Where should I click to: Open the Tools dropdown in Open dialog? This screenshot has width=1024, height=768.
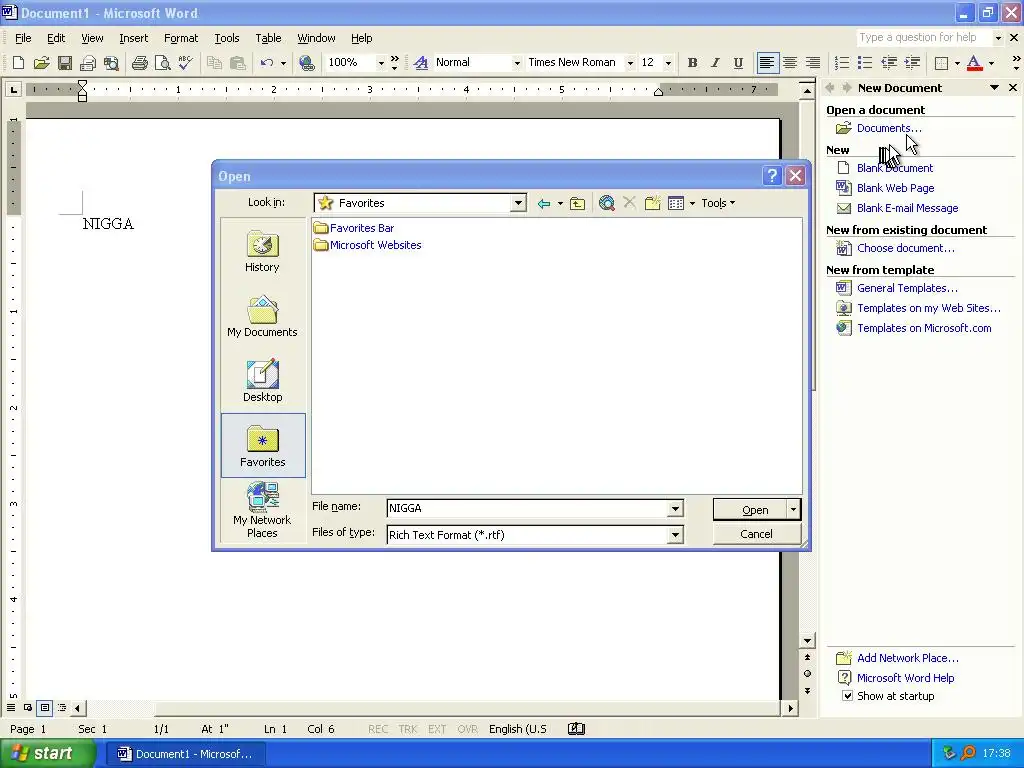[x=718, y=204]
